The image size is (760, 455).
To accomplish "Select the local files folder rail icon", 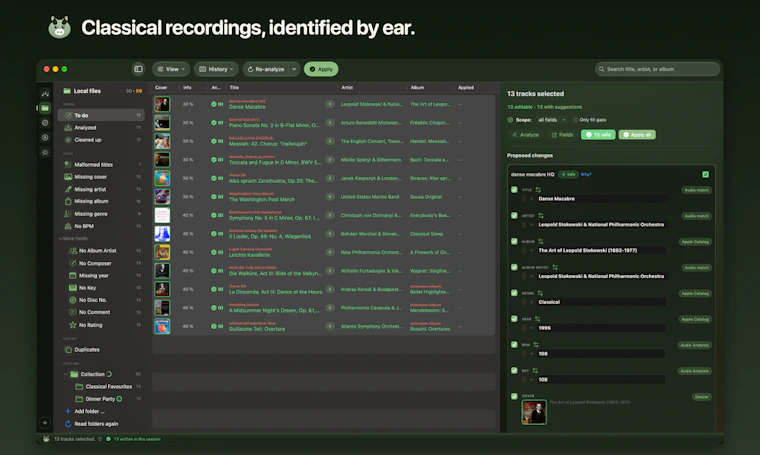I will click(x=45, y=108).
